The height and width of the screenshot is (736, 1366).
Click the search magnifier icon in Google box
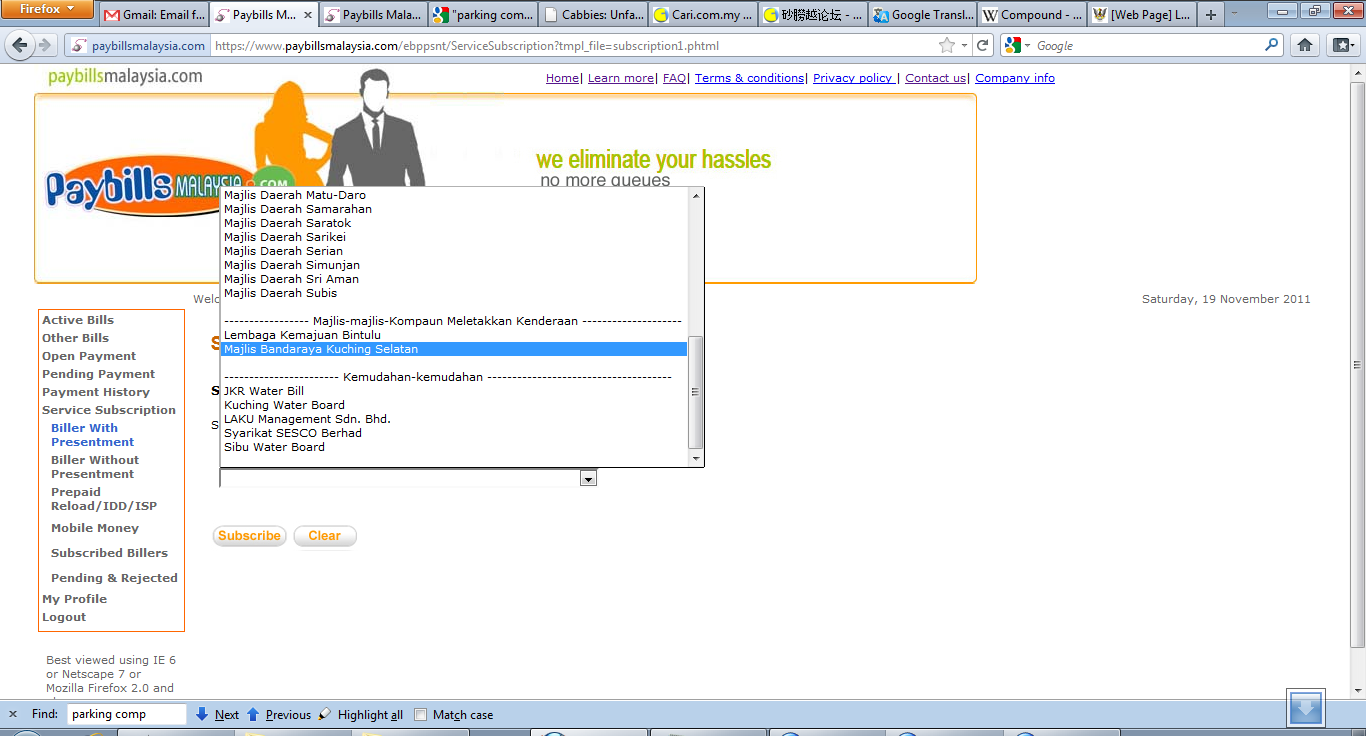tap(1272, 45)
